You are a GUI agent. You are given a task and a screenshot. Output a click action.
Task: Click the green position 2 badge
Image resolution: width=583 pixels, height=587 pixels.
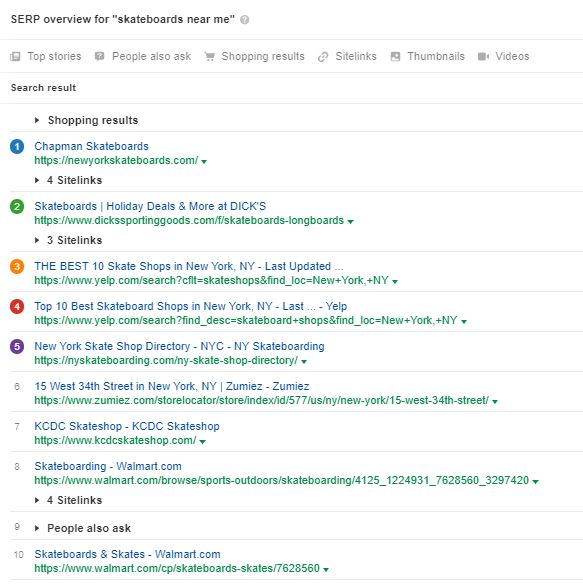[x=17, y=206]
